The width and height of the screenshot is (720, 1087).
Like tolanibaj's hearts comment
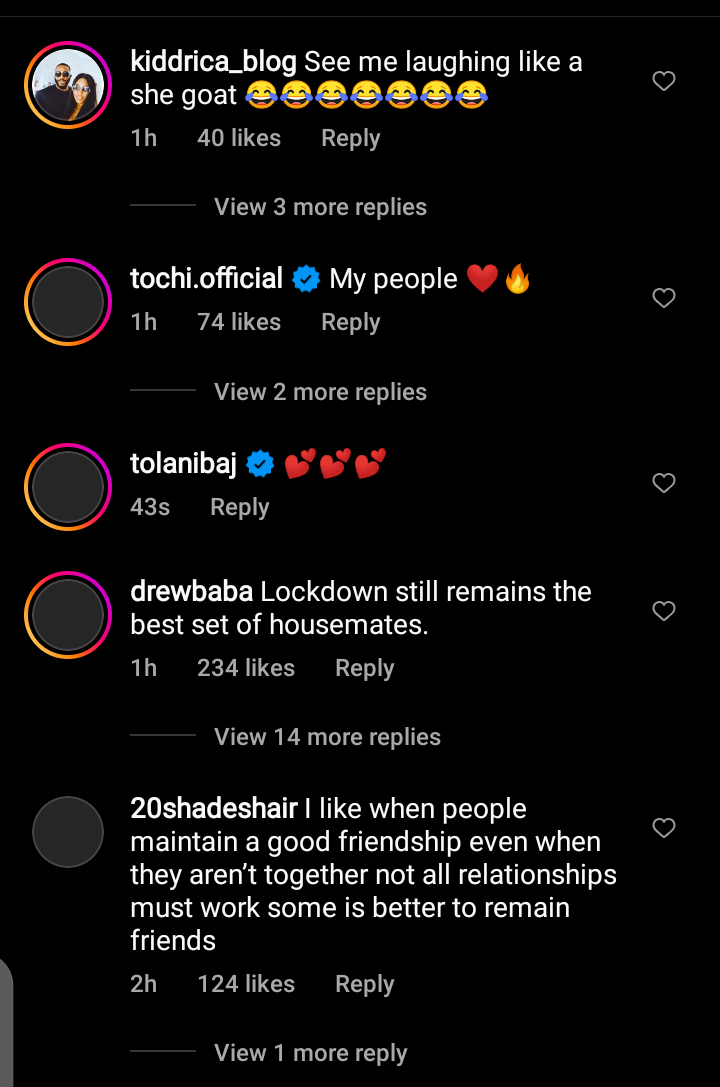tap(664, 483)
